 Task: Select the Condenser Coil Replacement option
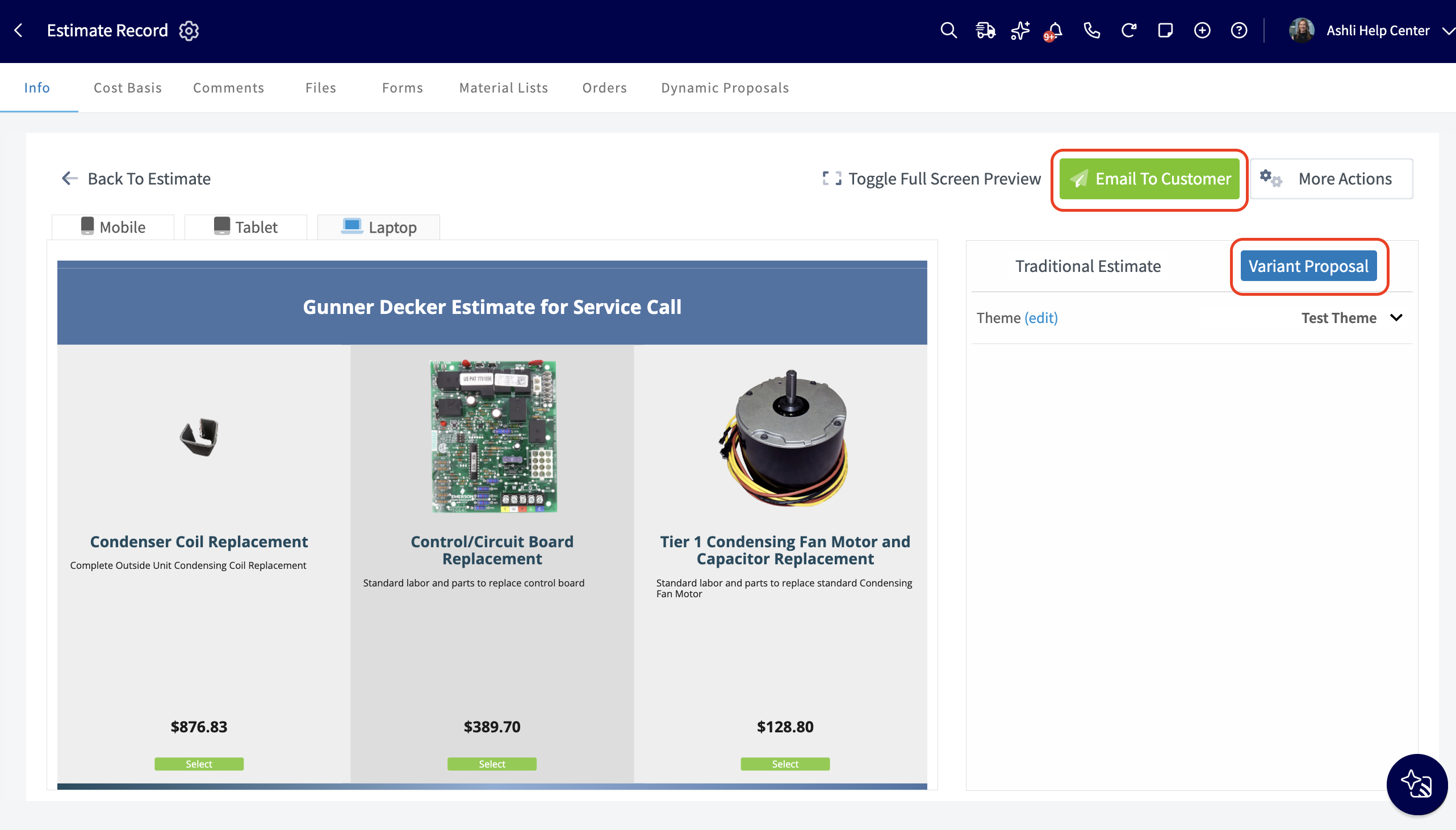click(x=199, y=764)
